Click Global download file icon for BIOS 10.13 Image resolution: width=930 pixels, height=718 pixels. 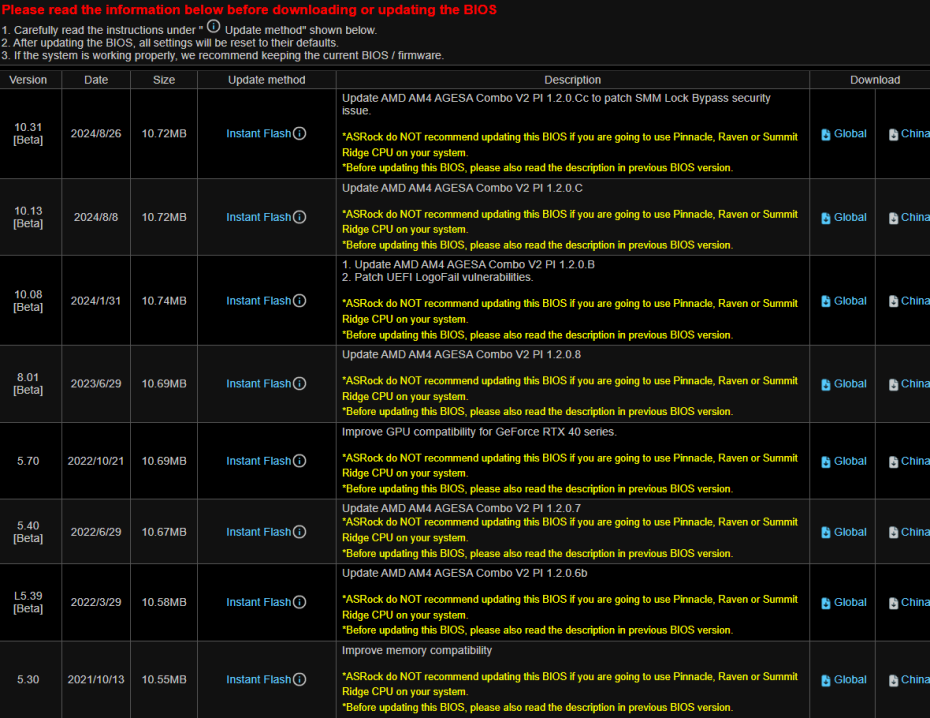(826, 218)
